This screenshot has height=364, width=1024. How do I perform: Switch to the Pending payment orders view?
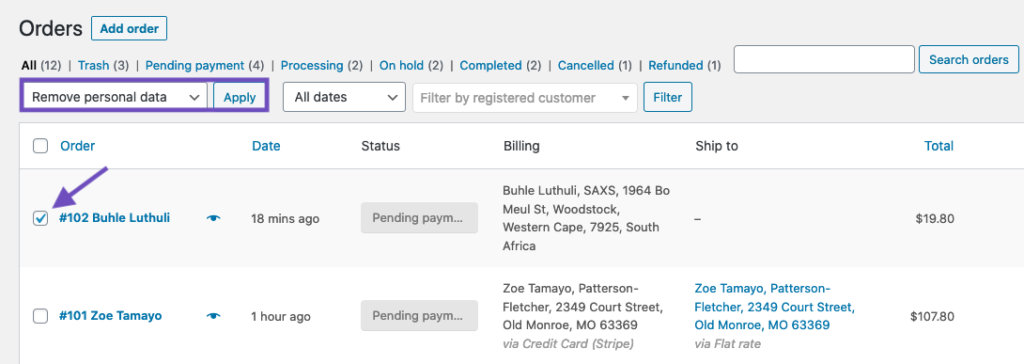click(195, 65)
